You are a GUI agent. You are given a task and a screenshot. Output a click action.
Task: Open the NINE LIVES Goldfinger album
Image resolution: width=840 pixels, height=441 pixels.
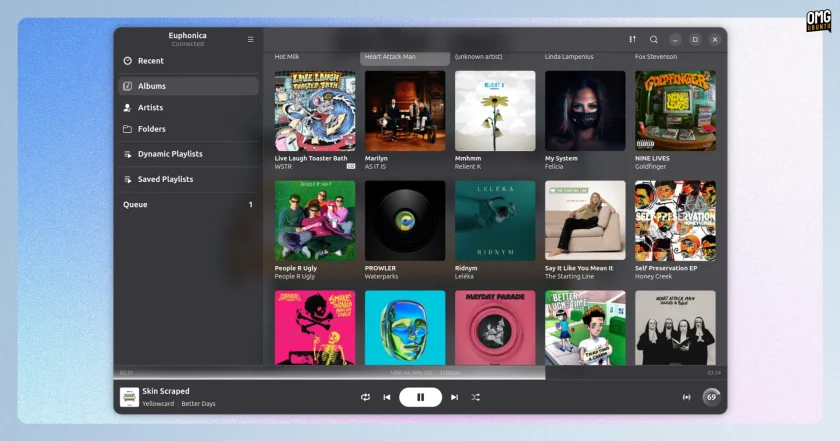click(x=675, y=121)
